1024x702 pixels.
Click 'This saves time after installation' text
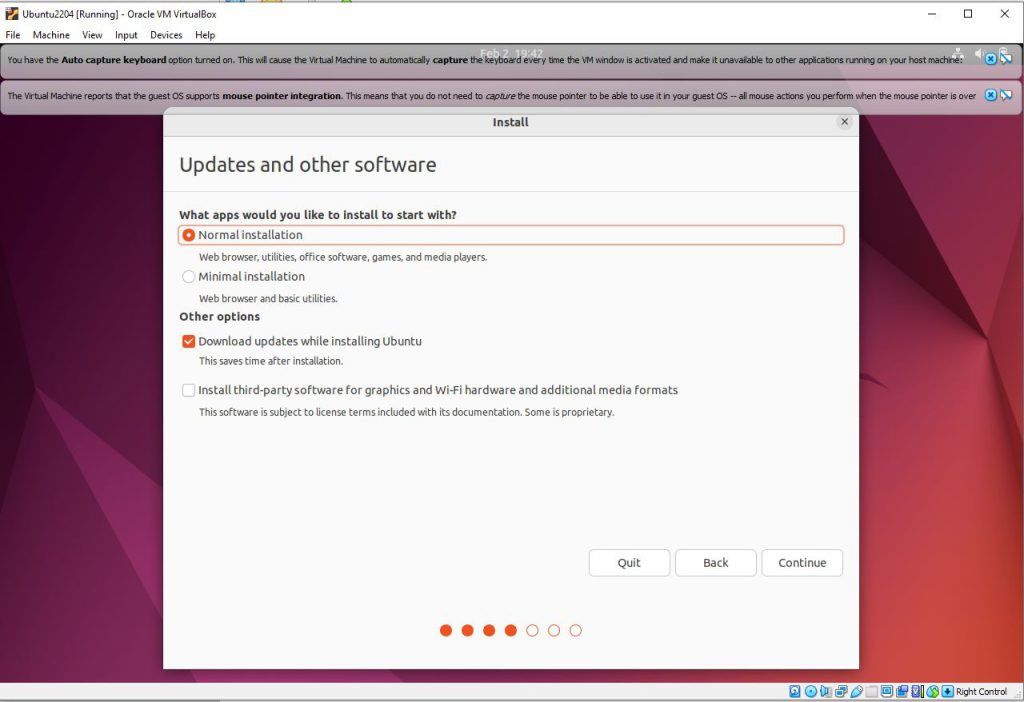(x=271, y=361)
